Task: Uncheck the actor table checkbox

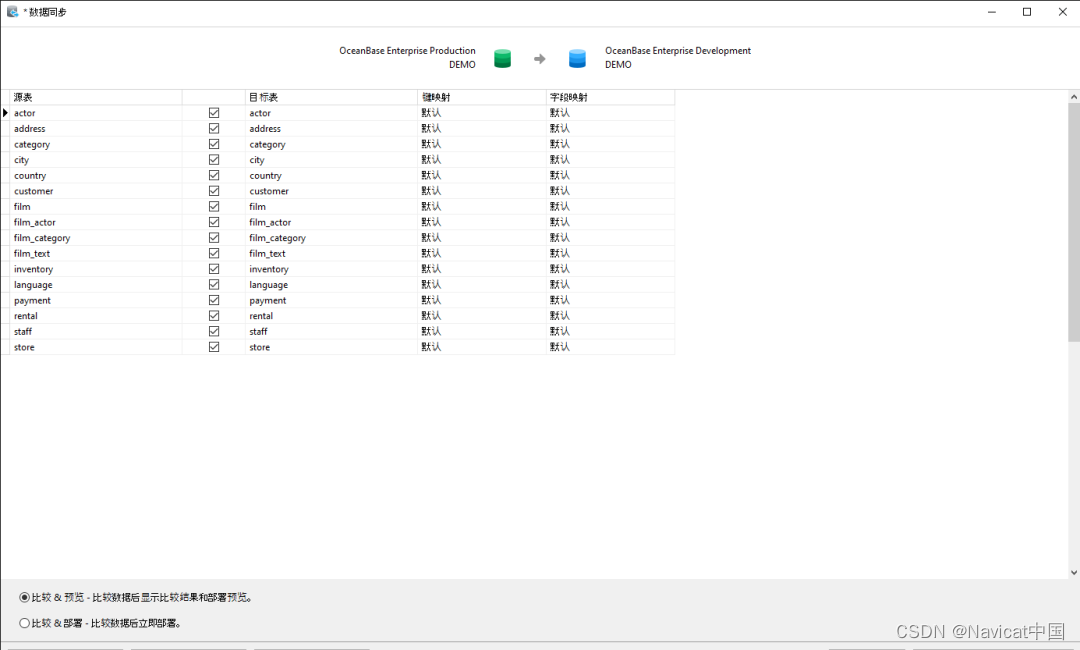Action: (214, 113)
